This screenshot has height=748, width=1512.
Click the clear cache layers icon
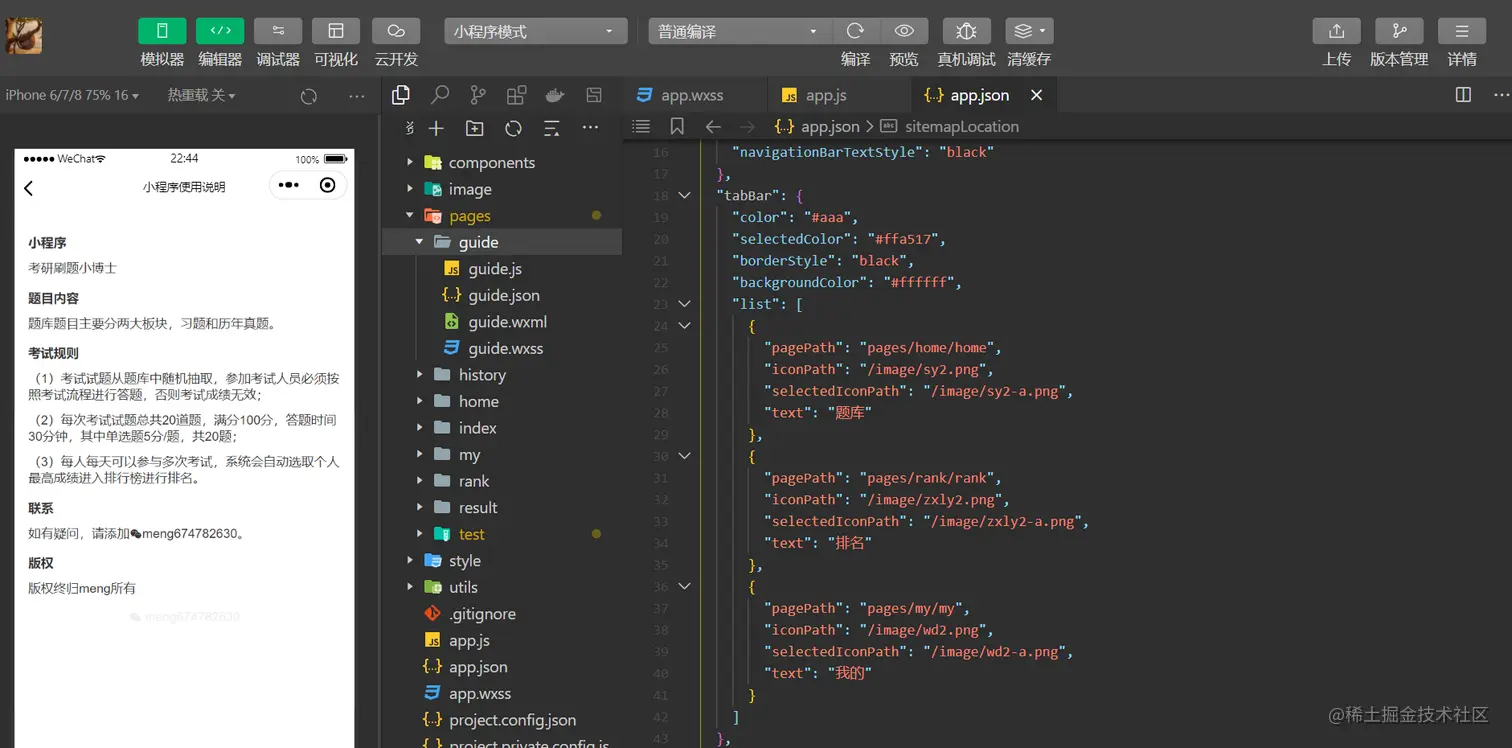point(1029,31)
